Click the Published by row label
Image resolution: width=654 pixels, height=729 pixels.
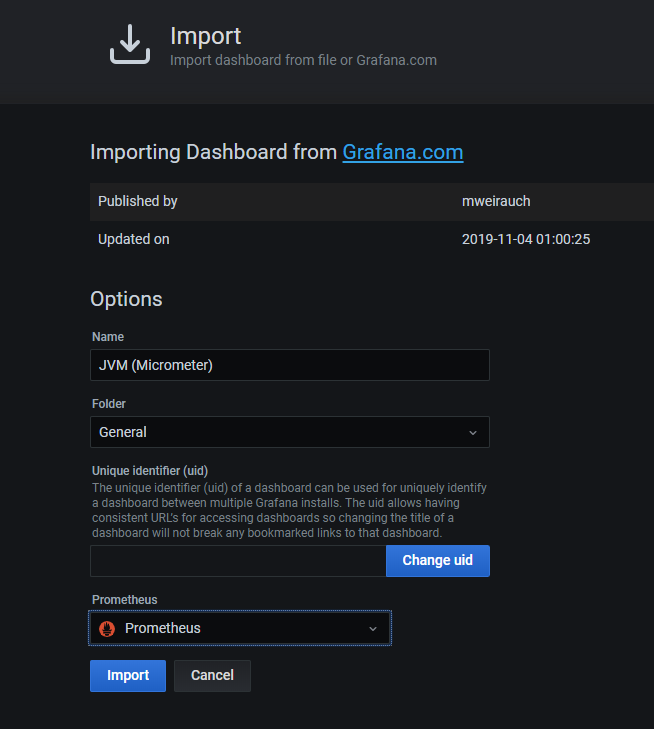tap(138, 201)
